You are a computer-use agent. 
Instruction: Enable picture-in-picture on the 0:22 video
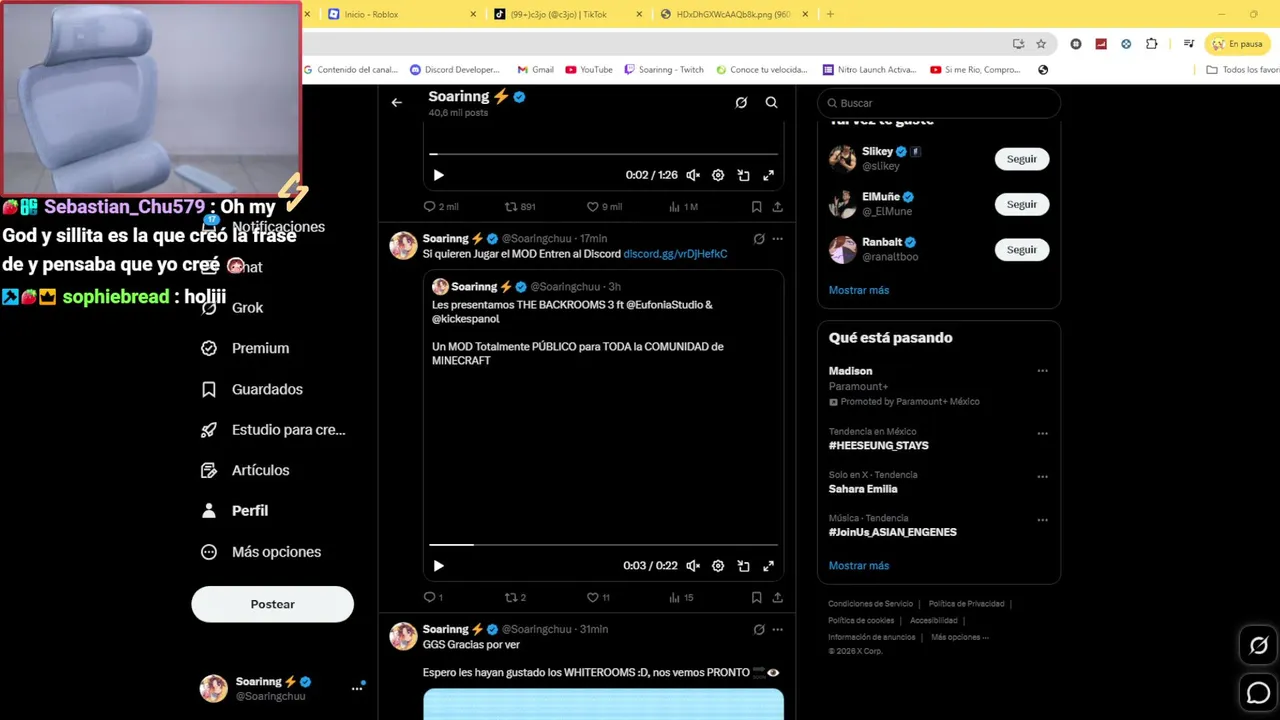pyautogui.click(x=743, y=566)
